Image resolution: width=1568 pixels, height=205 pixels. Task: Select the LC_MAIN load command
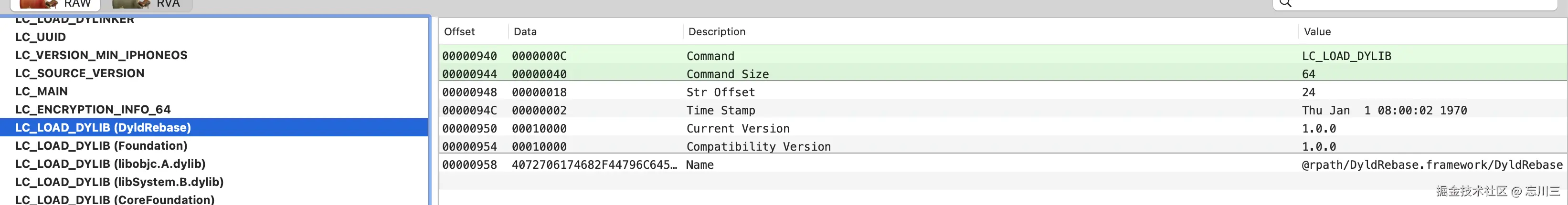point(42,92)
